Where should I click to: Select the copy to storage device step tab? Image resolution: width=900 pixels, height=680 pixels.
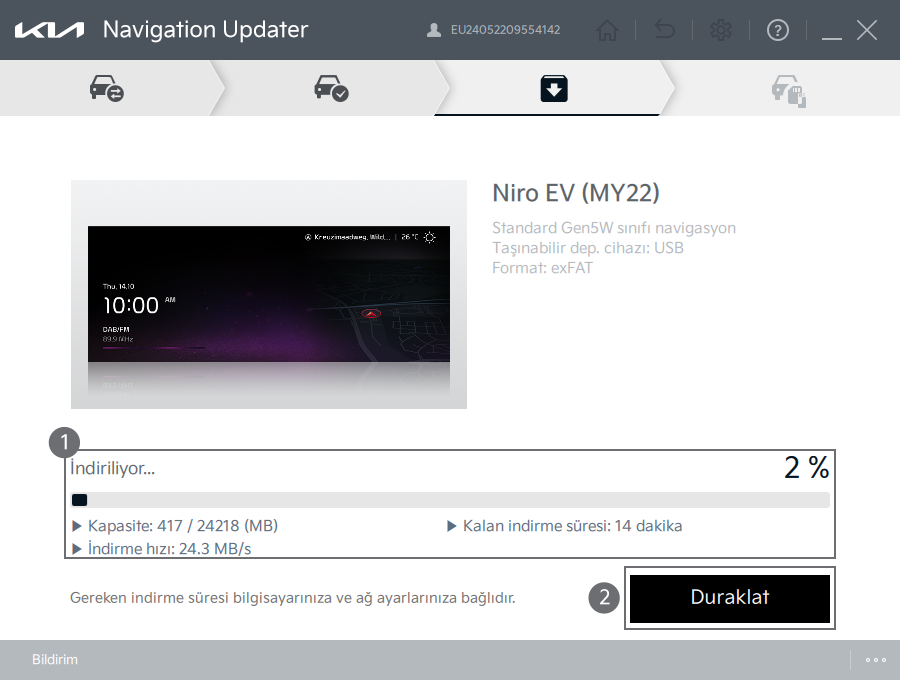tap(789, 90)
